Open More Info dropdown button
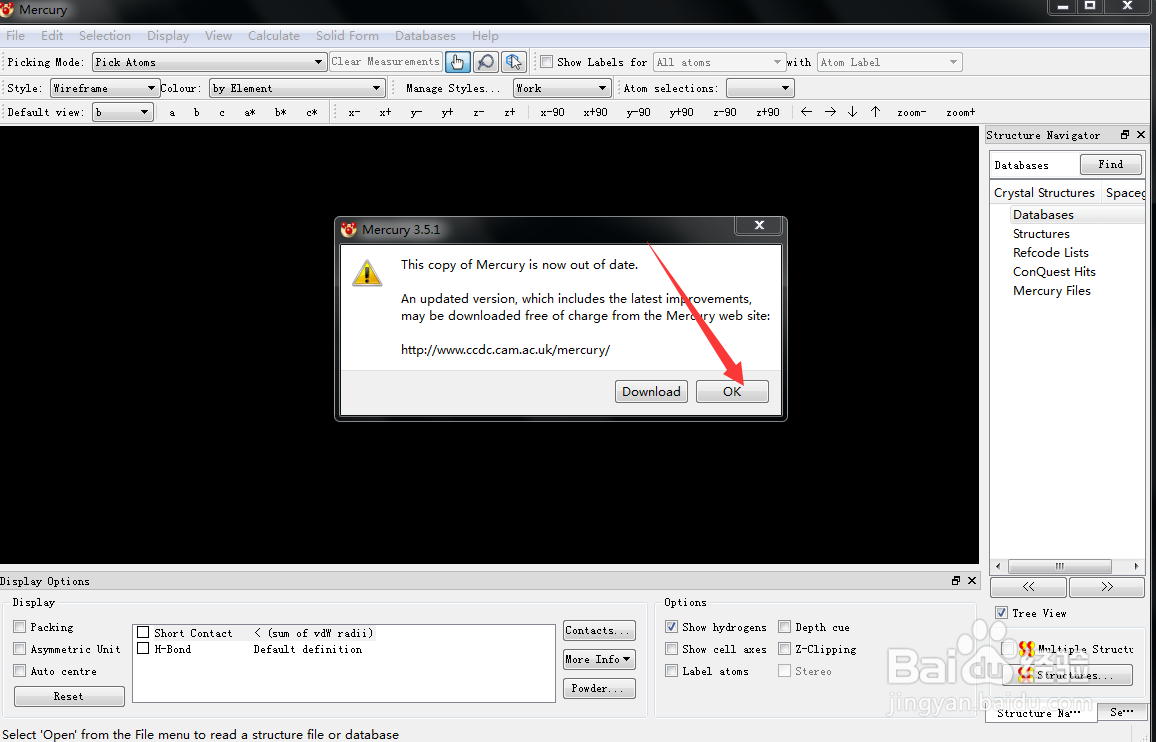Image resolution: width=1156 pixels, height=742 pixels. coord(599,659)
